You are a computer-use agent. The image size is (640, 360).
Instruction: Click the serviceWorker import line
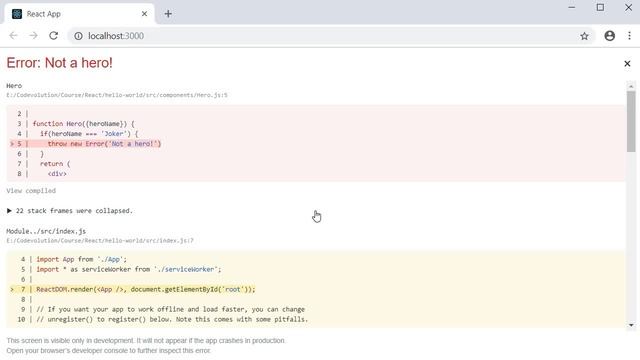tap(129, 269)
